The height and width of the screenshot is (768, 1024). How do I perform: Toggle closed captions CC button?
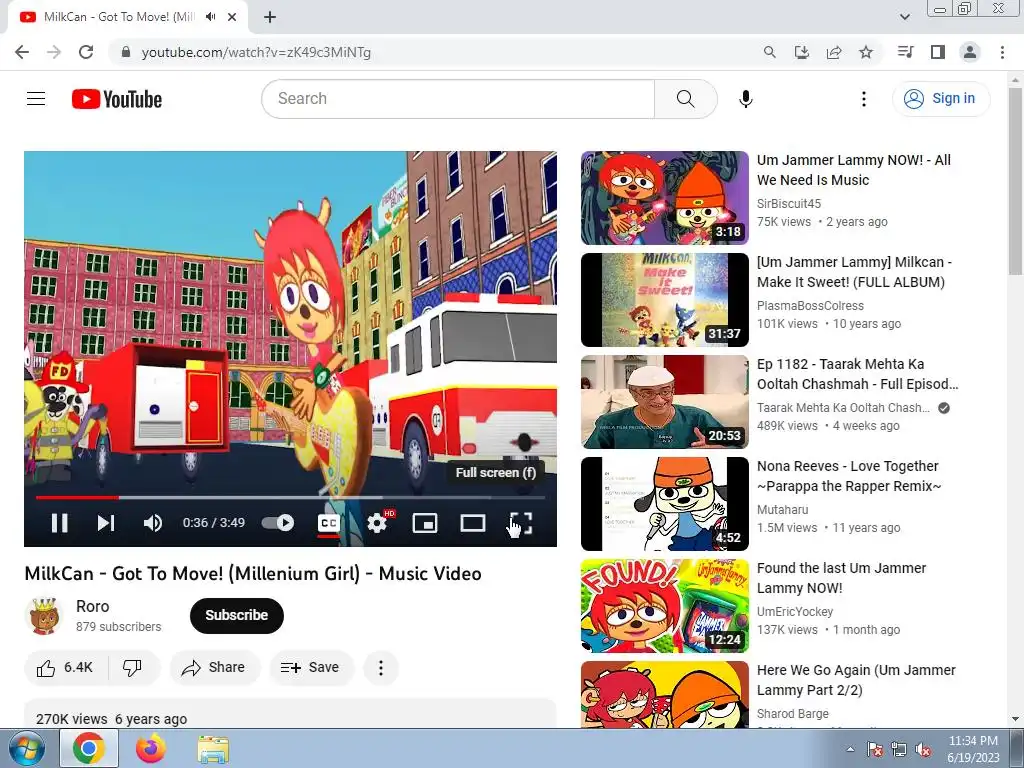point(328,523)
